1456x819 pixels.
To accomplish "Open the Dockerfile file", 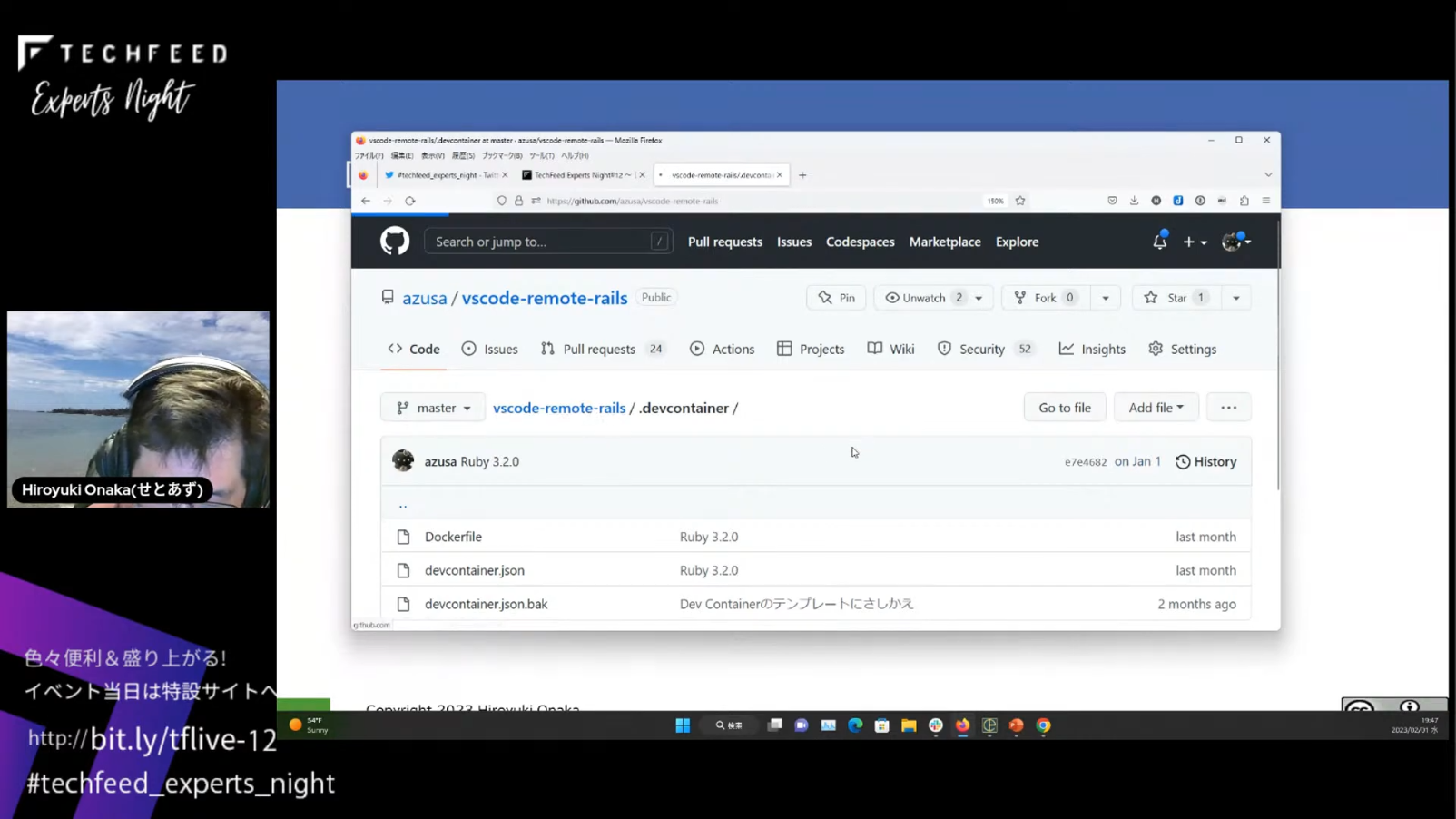I will [x=453, y=537].
